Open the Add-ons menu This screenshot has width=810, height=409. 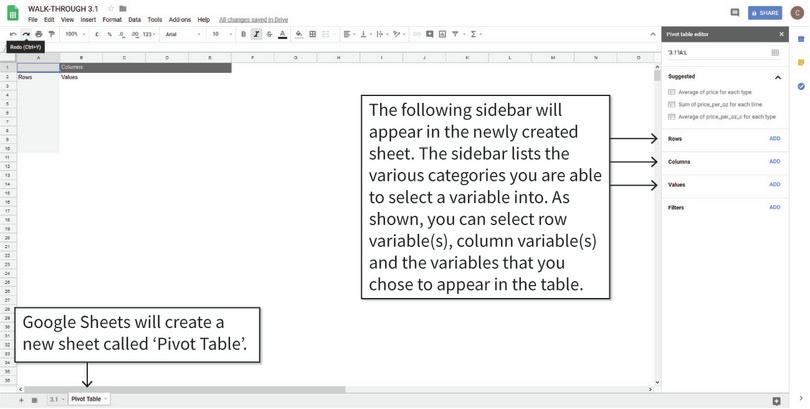pyautogui.click(x=180, y=20)
